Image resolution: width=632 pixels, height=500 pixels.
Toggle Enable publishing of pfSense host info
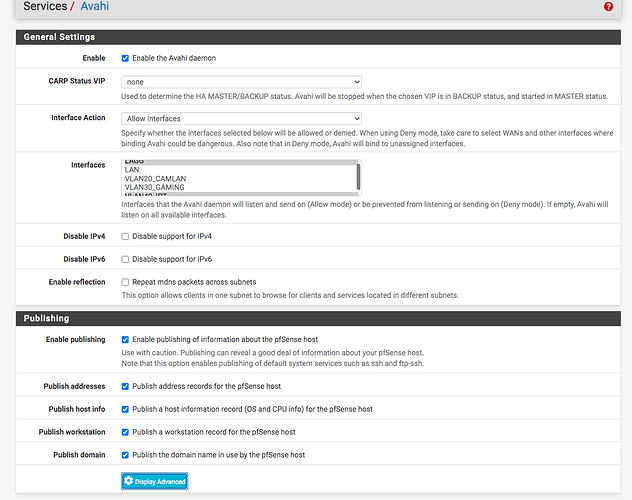coord(125,339)
